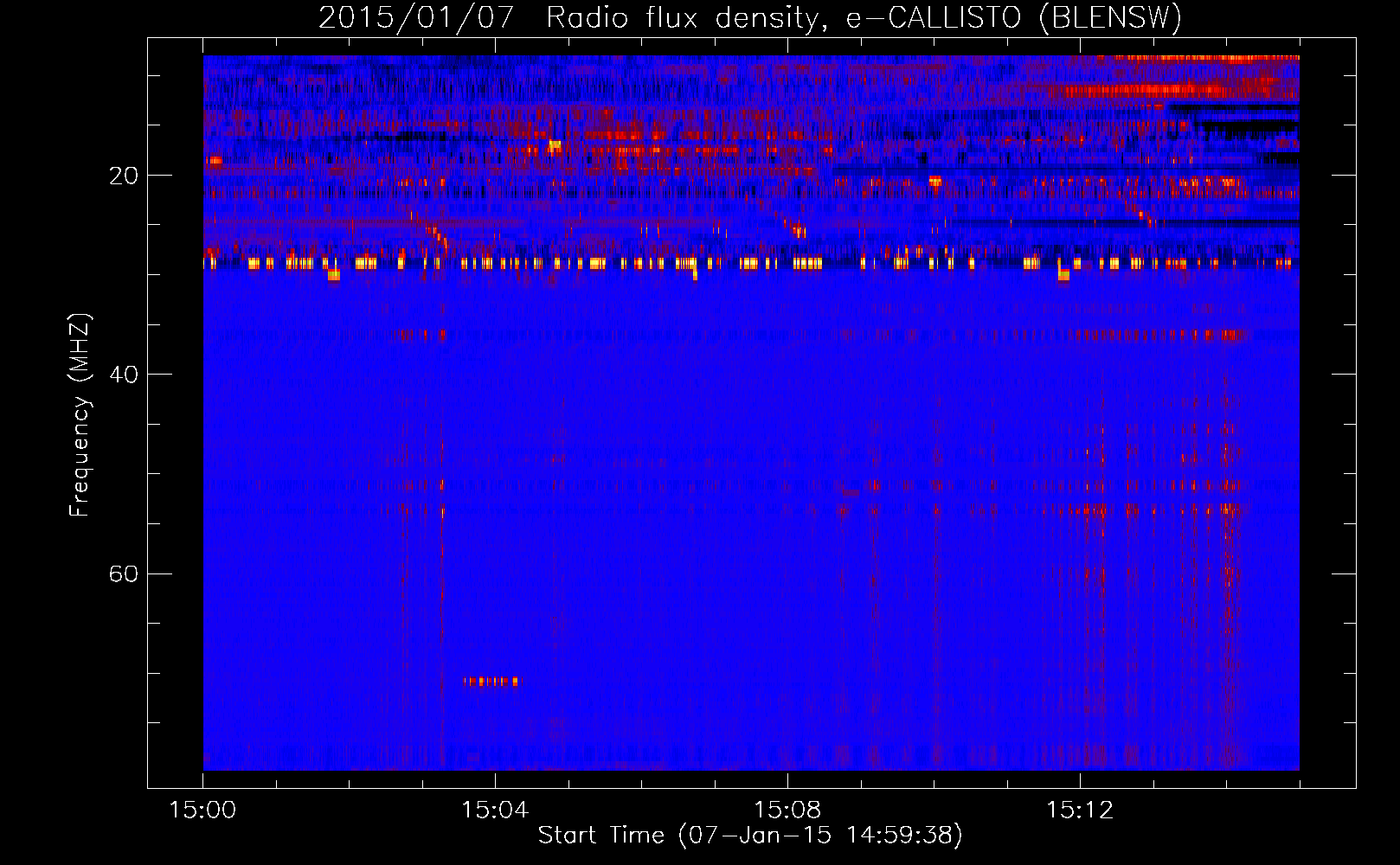Click the '15:00' time tick label
This screenshot has height=865, width=1400.
[203, 811]
